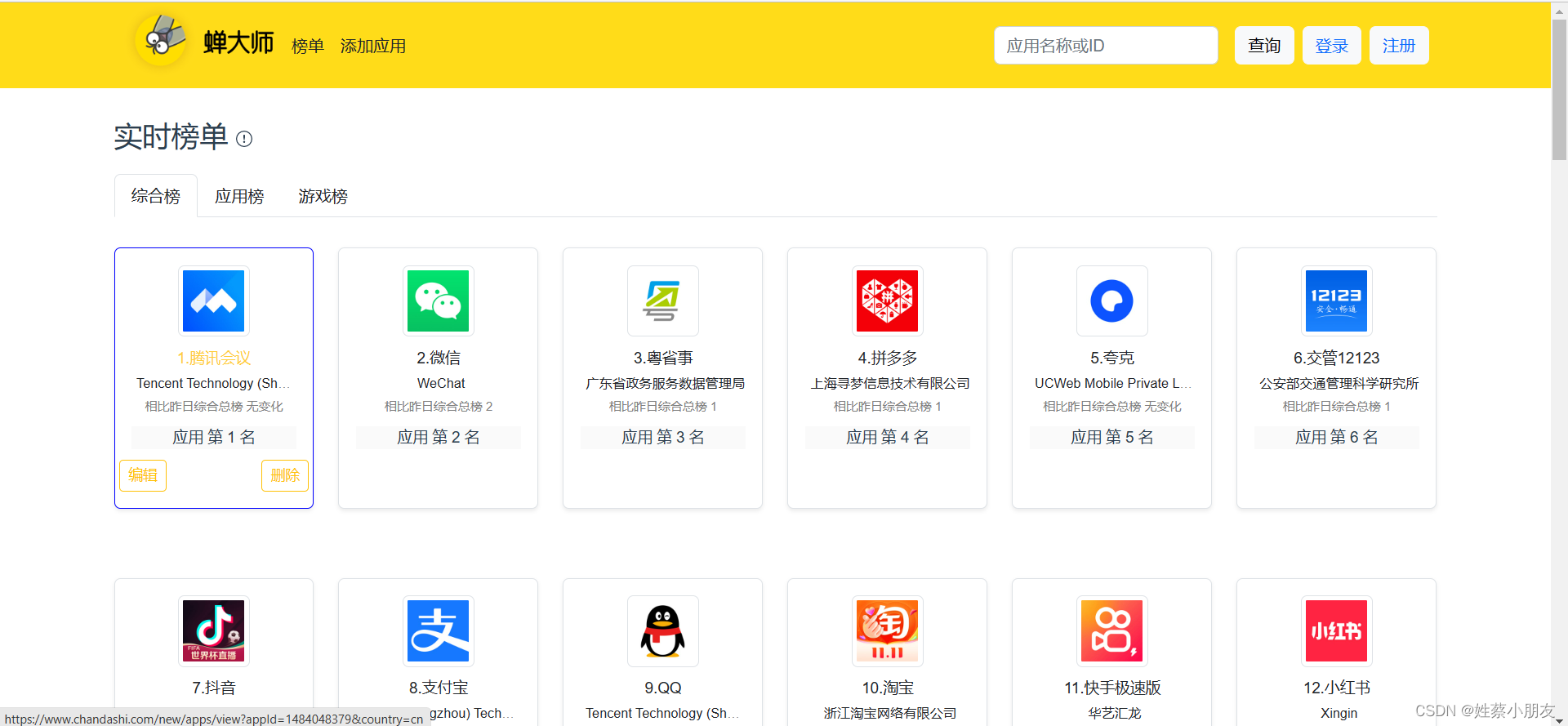The width and height of the screenshot is (1568, 726).
Task: Click the 3.粤省事 title link
Action: coord(663,358)
